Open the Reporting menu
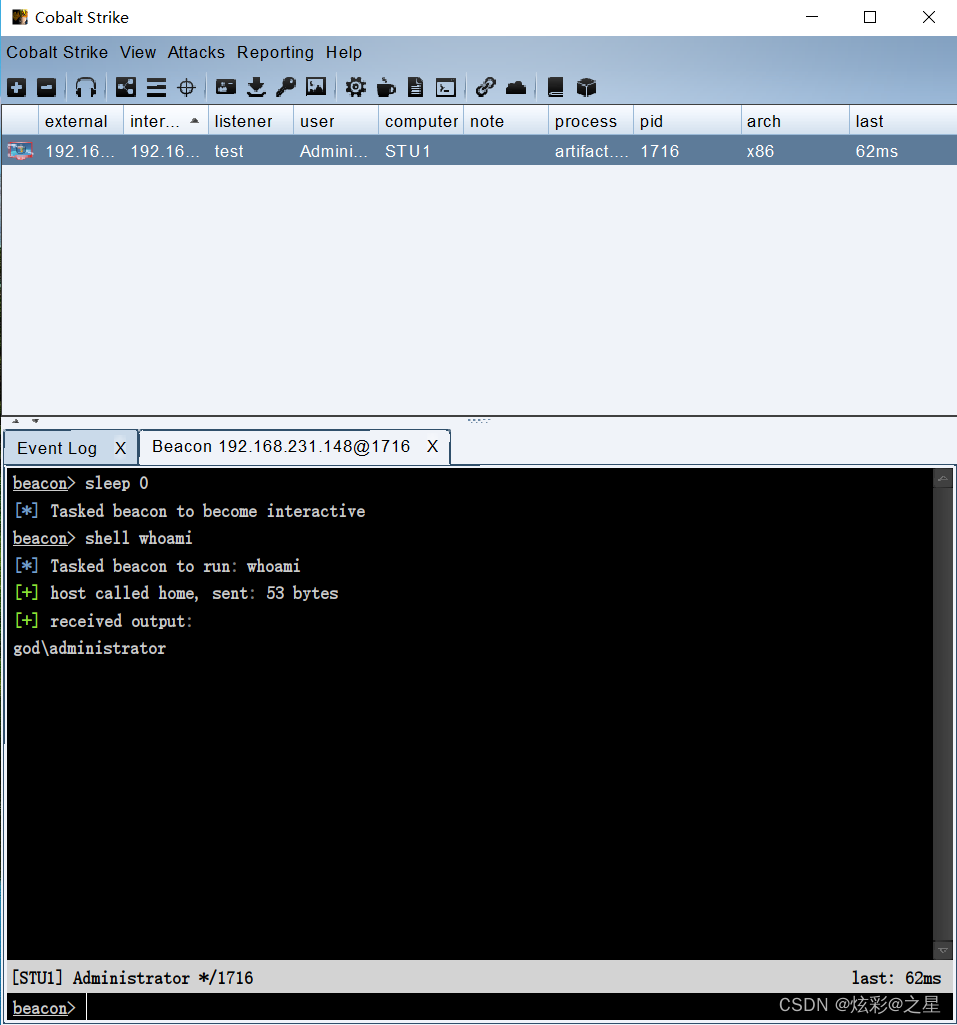Screen dimensions: 957x1025 point(275,52)
